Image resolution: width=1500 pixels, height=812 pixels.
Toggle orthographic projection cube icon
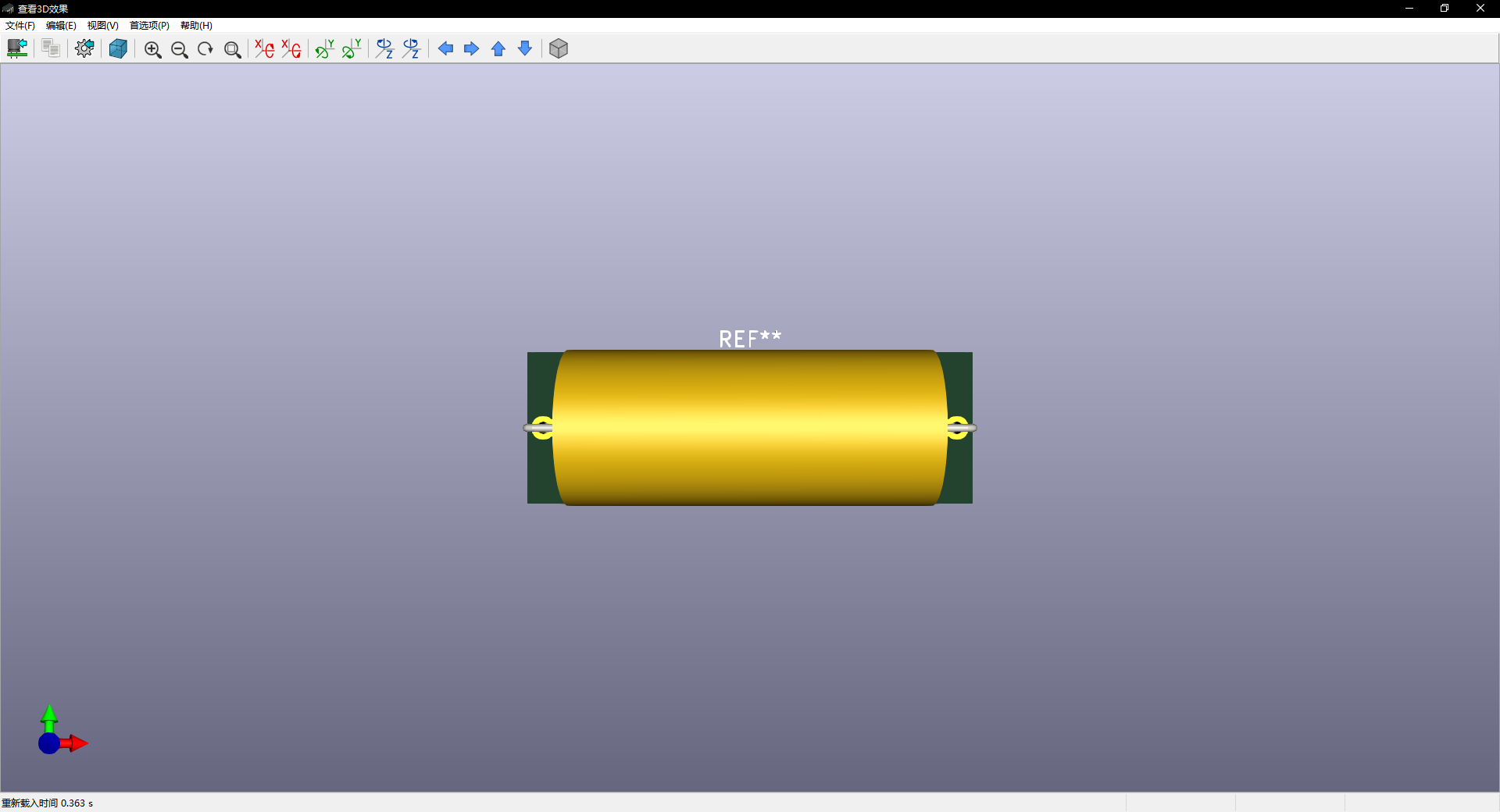click(x=559, y=48)
